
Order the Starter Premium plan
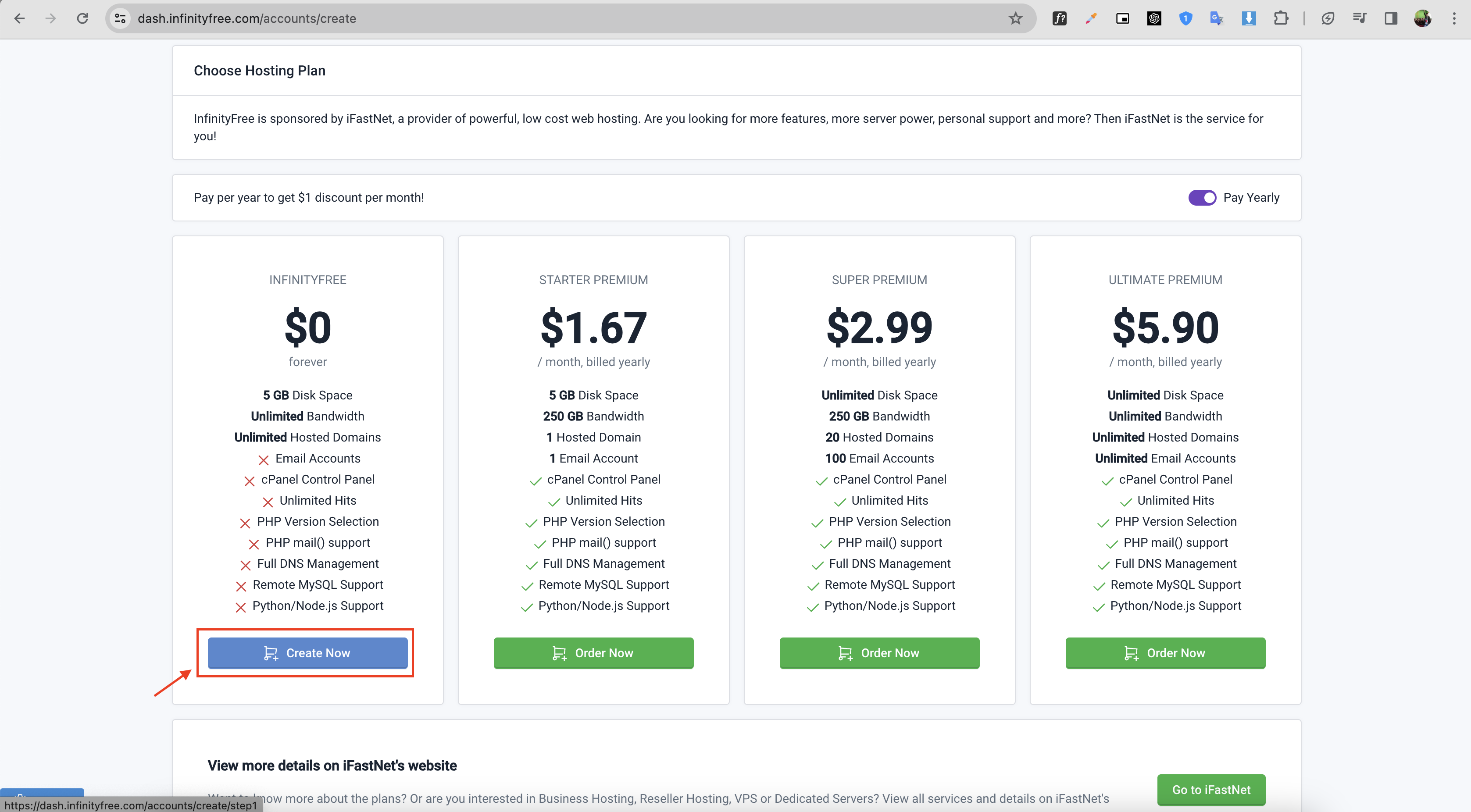[593, 653]
